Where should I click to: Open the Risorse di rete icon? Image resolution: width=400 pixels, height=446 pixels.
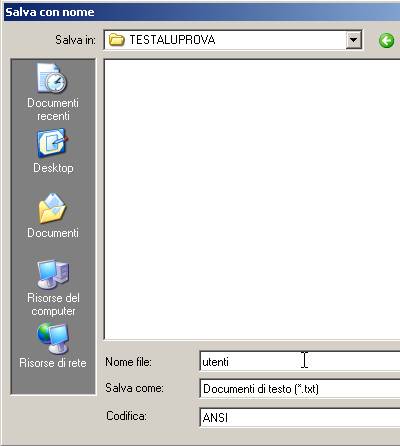pyautogui.click(x=53, y=338)
